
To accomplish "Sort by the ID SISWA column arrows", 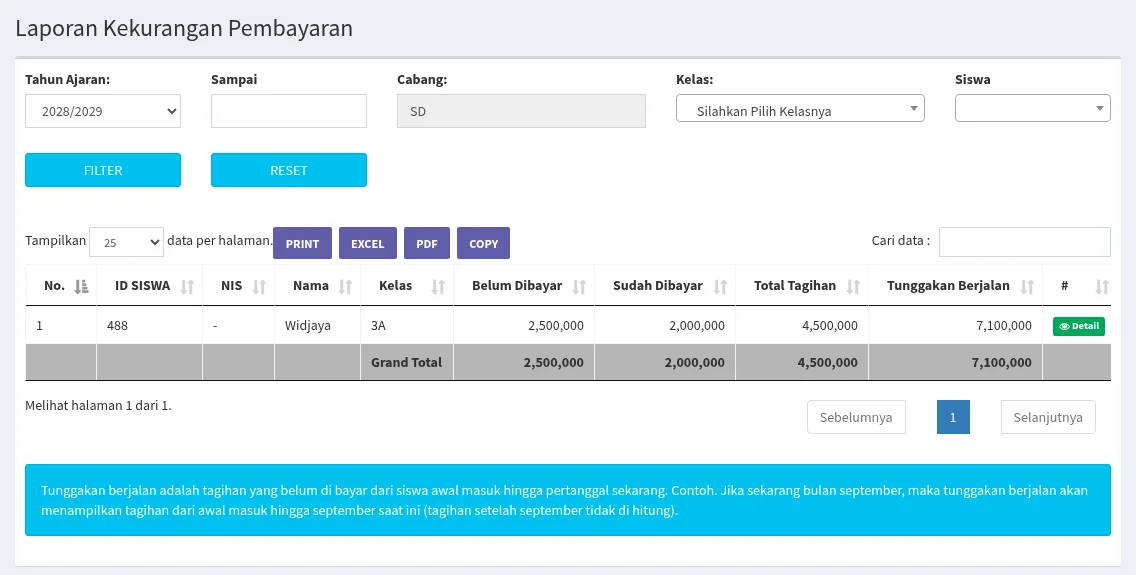I will coord(187,286).
